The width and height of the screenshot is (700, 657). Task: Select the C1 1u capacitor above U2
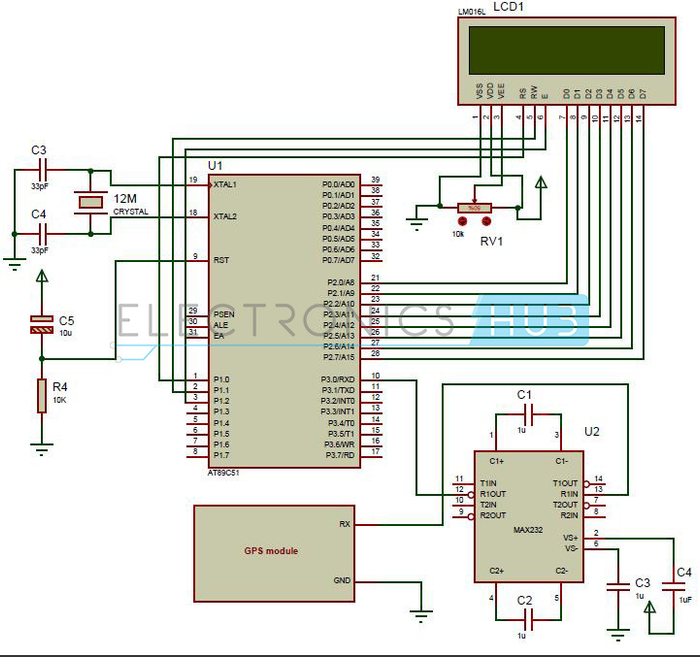point(528,415)
